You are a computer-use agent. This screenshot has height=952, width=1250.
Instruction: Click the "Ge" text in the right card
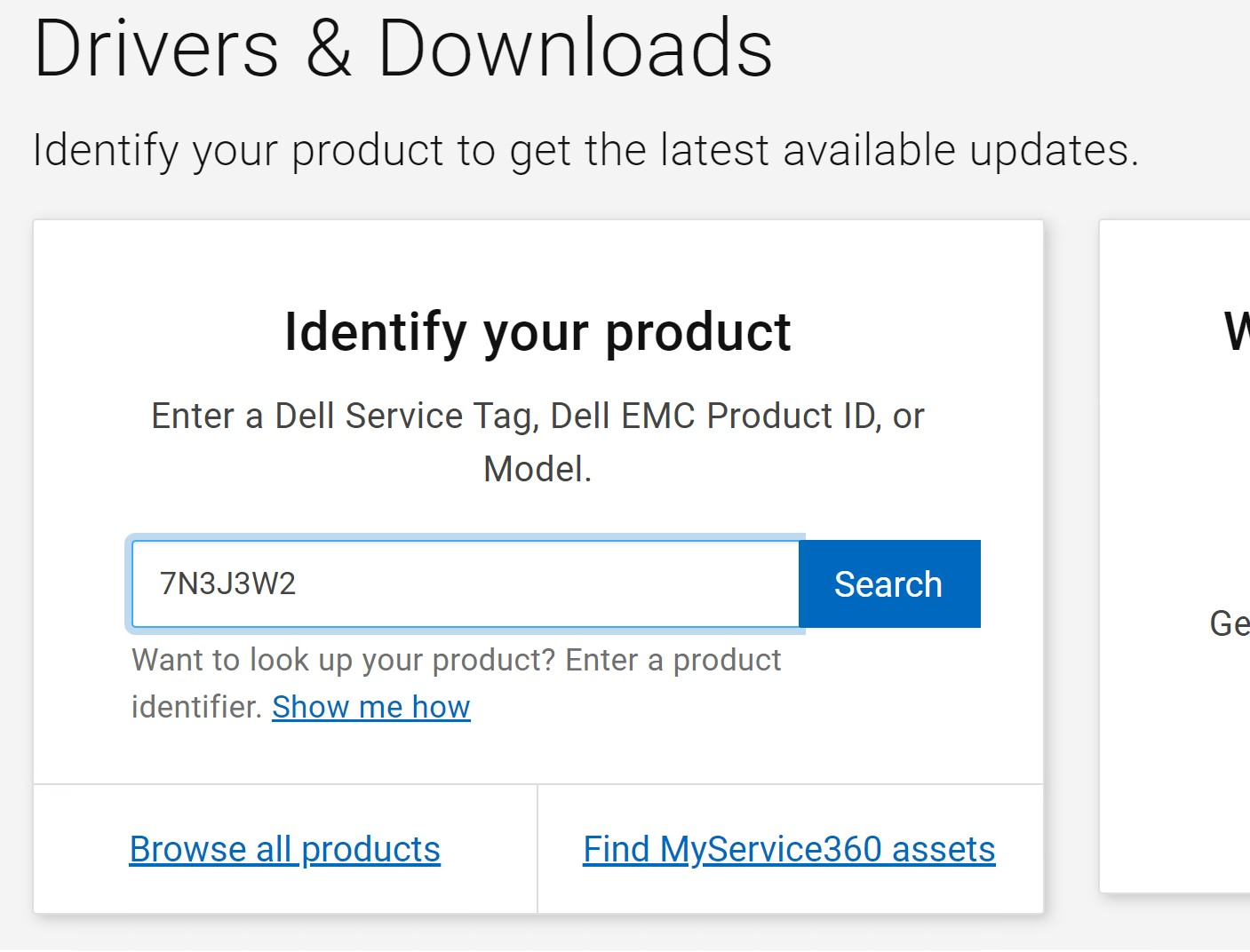point(1230,623)
